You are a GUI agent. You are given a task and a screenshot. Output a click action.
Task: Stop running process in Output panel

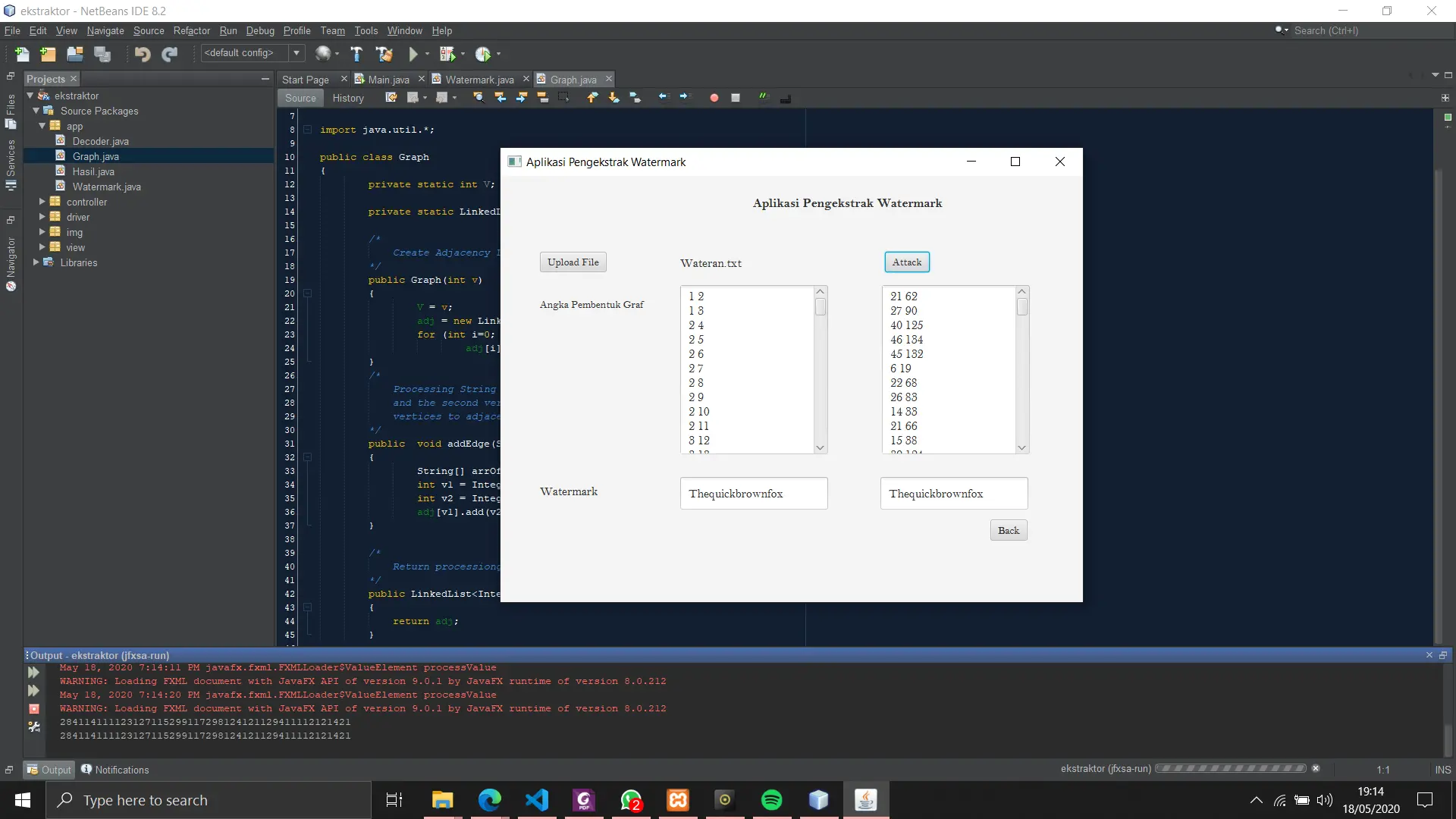[34, 708]
